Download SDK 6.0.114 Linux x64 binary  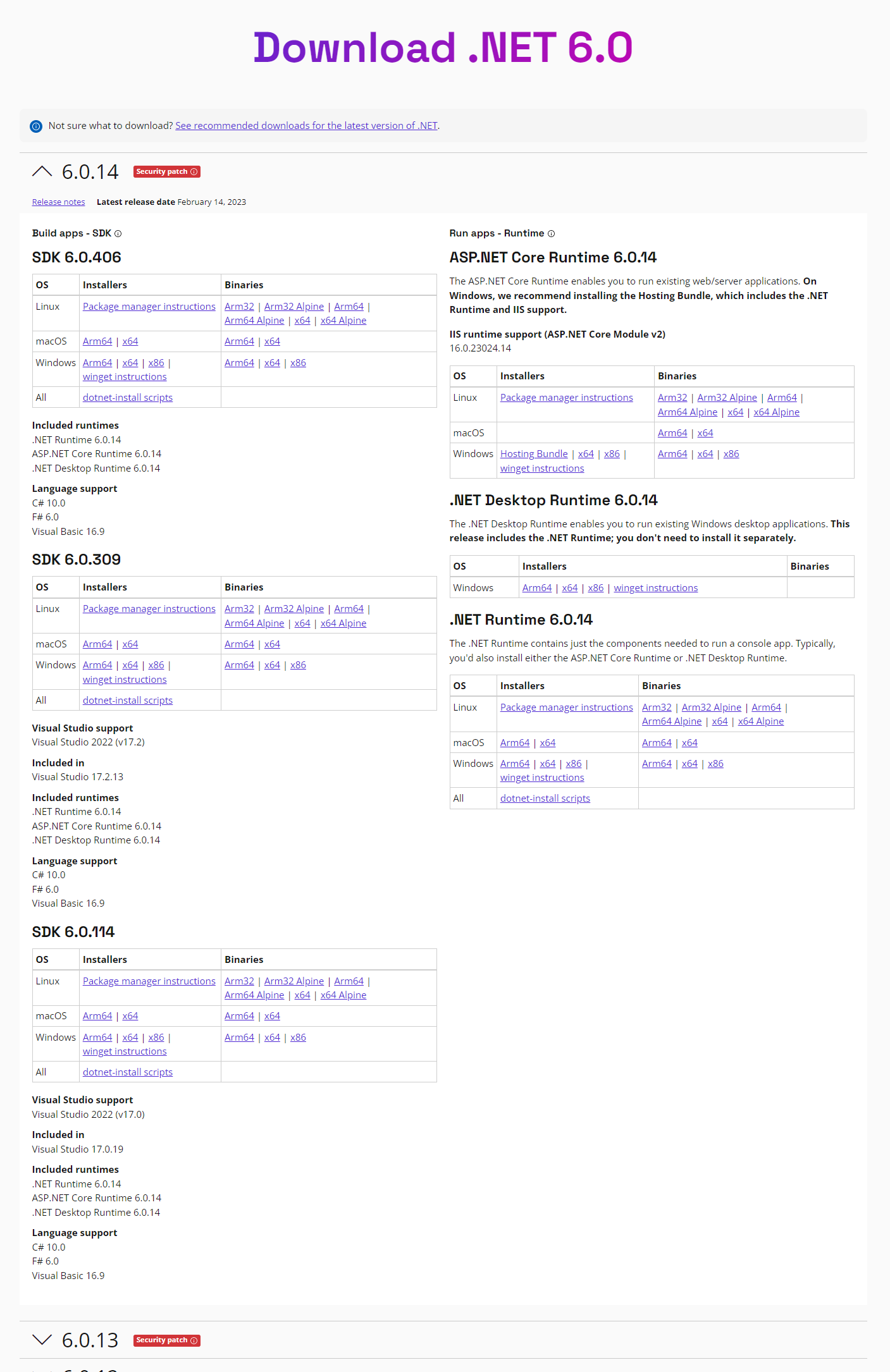[x=302, y=995]
